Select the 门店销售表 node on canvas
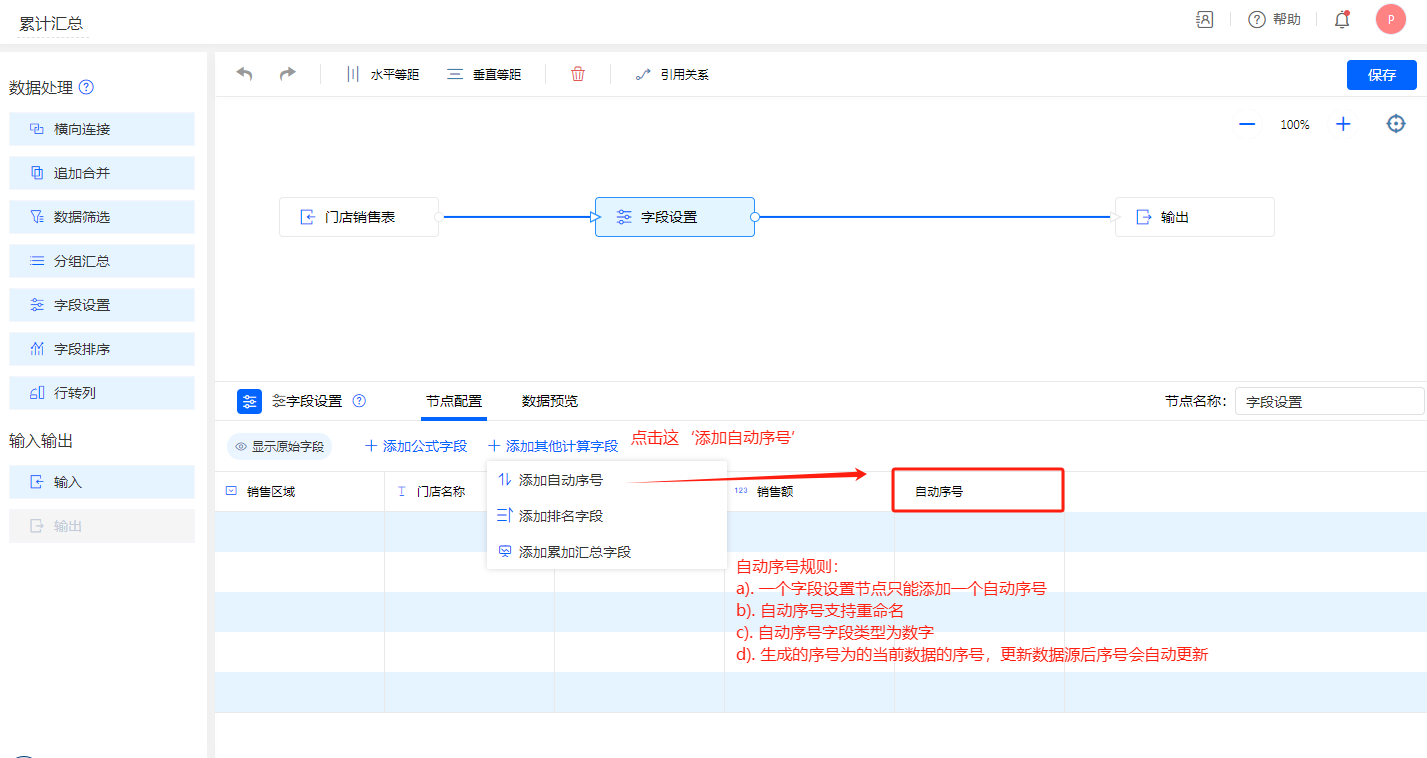1427x758 pixels. (x=359, y=217)
